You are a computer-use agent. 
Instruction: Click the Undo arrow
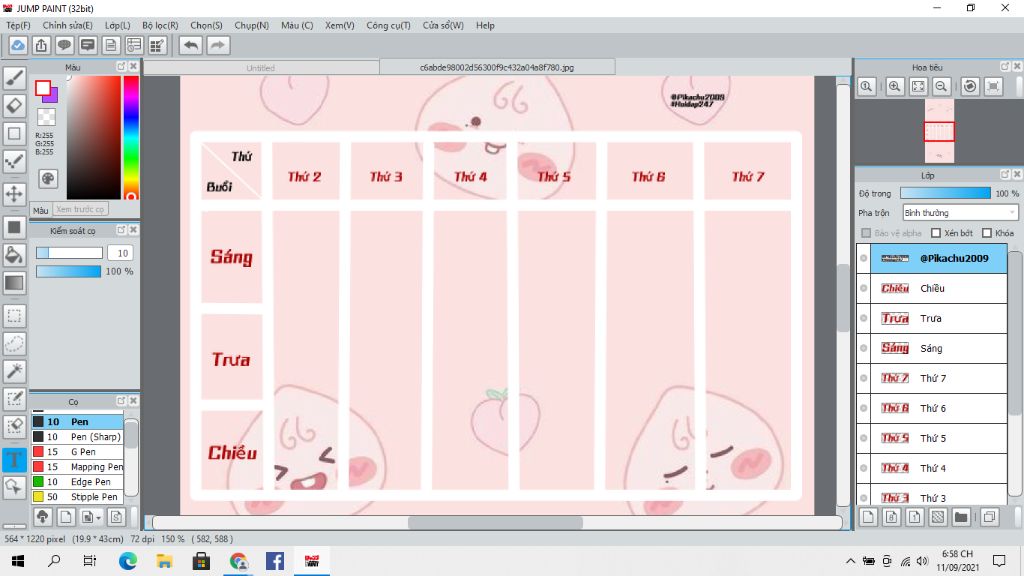point(191,45)
